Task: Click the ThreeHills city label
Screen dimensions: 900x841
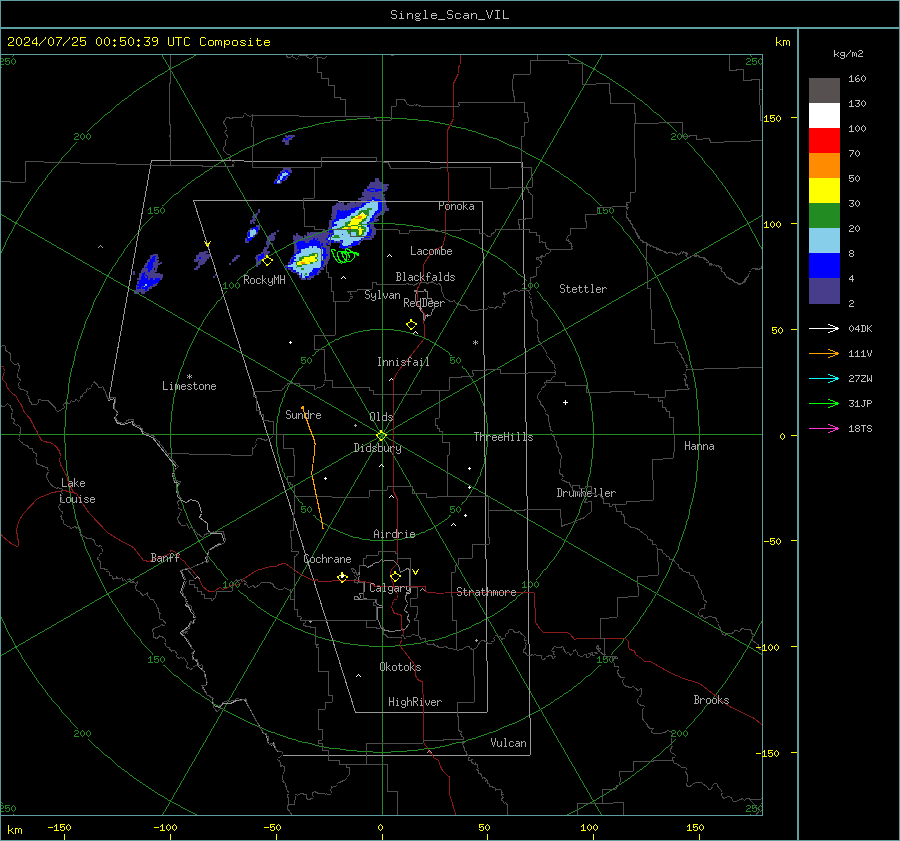Action: point(503,437)
